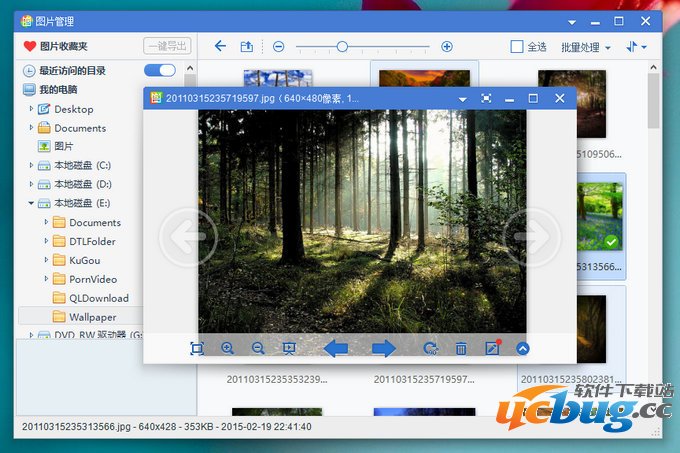The height and width of the screenshot is (453, 680).
Task: Go to next image with blue right arrow
Action: pos(384,348)
